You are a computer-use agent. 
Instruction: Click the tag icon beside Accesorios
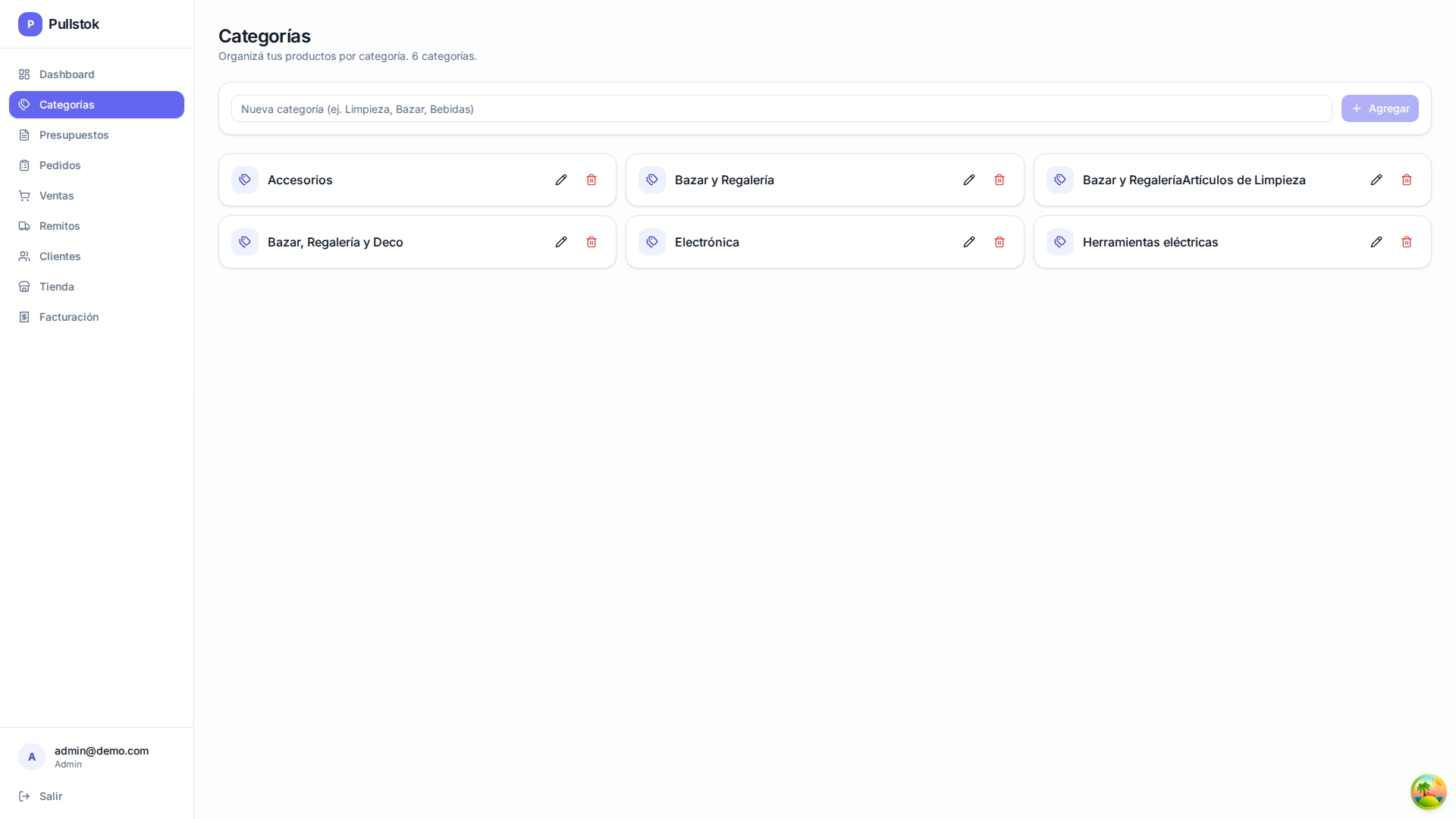pos(245,180)
